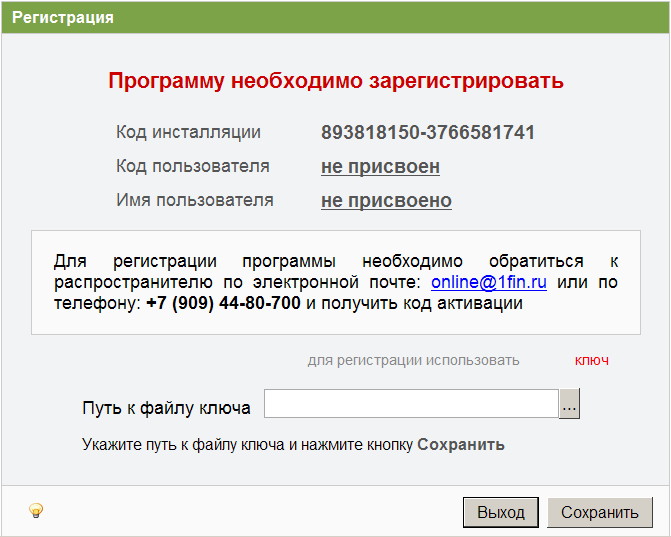Image resolution: width=671 pixels, height=537 pixels.
Task: Click the Сохранить button
Action: click(x=600, y=512)
